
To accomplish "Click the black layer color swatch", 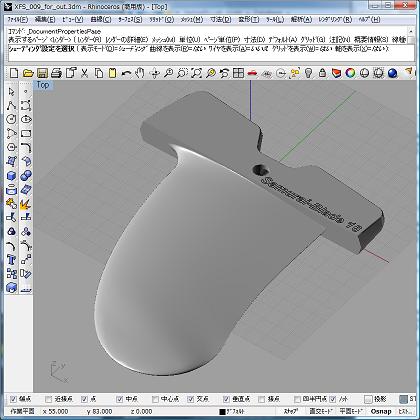I will 222,412.
